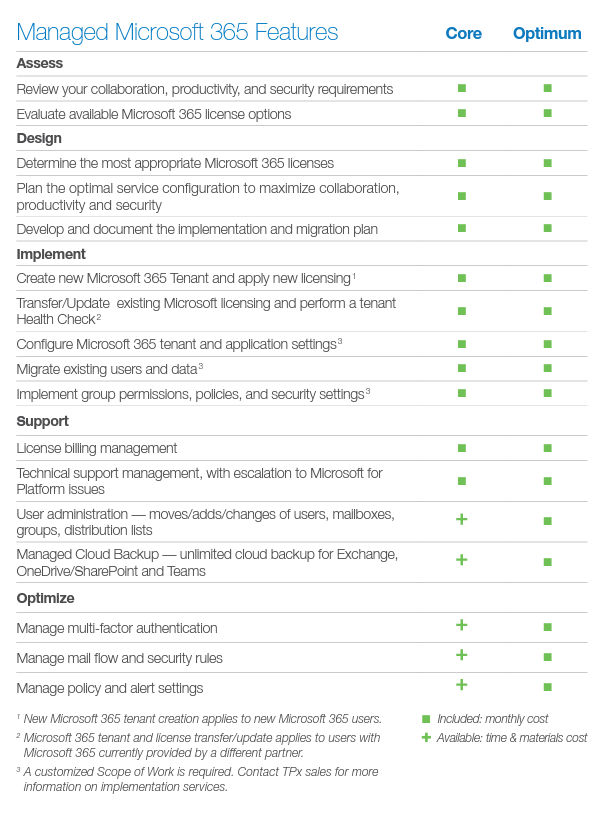Click Optimum green square for User administration
The width and height of the screenshot is (600, 819).
547,520
